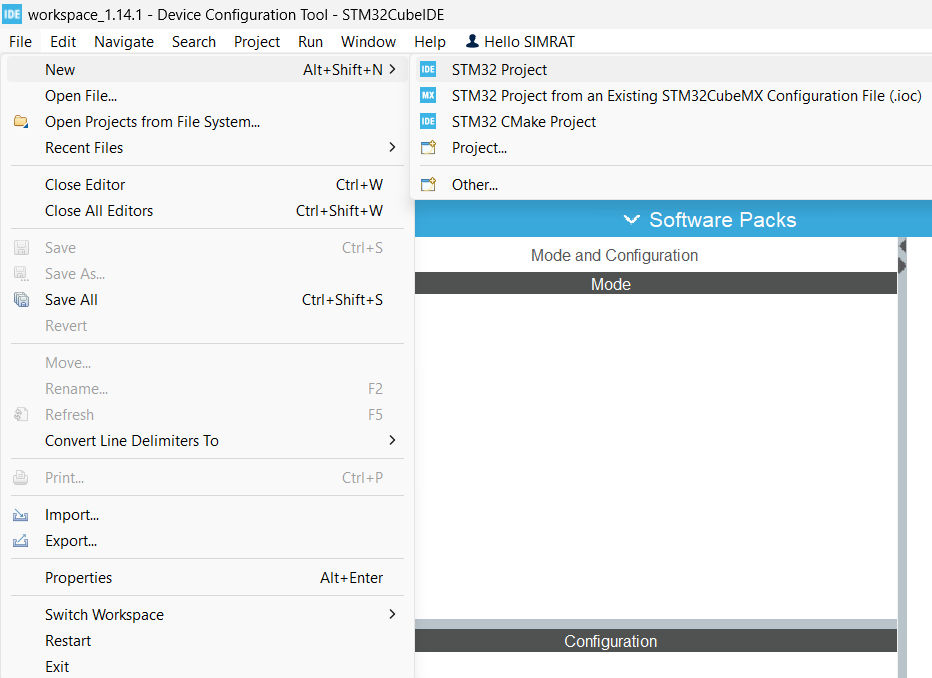Open the Project menu
This screenshot has height=678, width=932.
pos(257,42)
